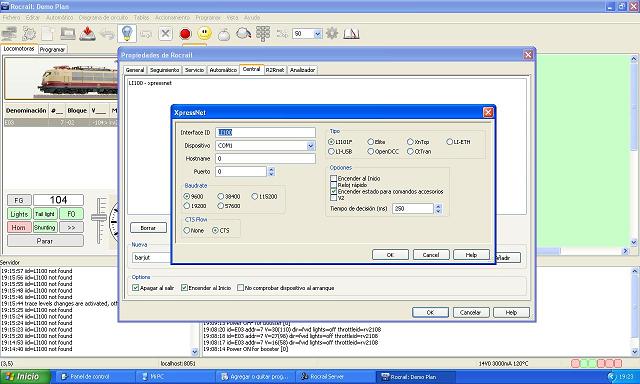640x384 pixels.
Task: Select the Elite type radio button
Action: pos(371,142)
